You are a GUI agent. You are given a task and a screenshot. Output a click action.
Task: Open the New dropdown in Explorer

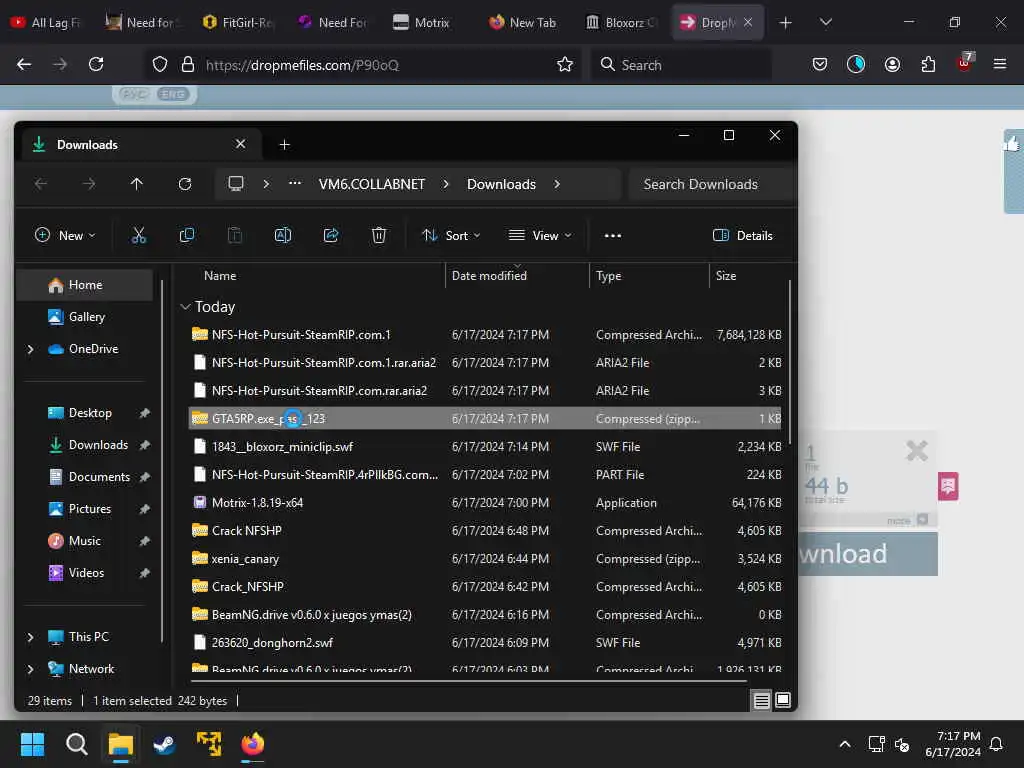tap(65, 235)
